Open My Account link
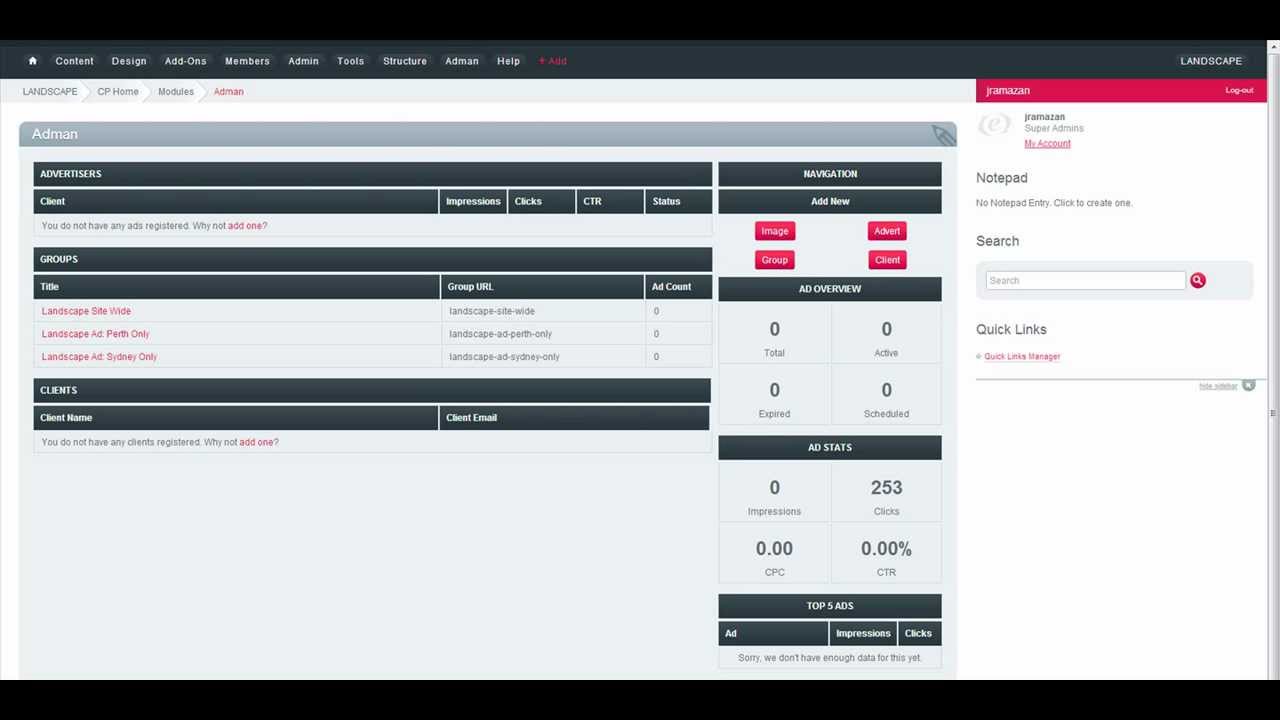The width and height of the screenshot is (1280, 720). (x=1047, y=144)
